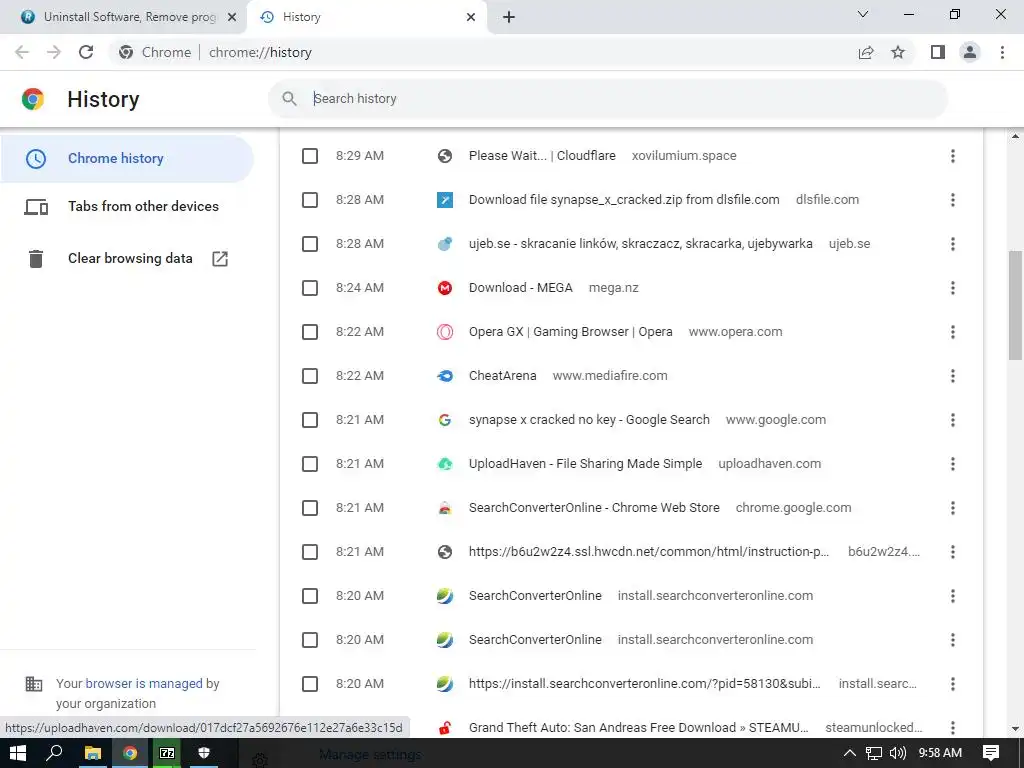Open more actions for Opera GX entry

click(x=953, y=332)
